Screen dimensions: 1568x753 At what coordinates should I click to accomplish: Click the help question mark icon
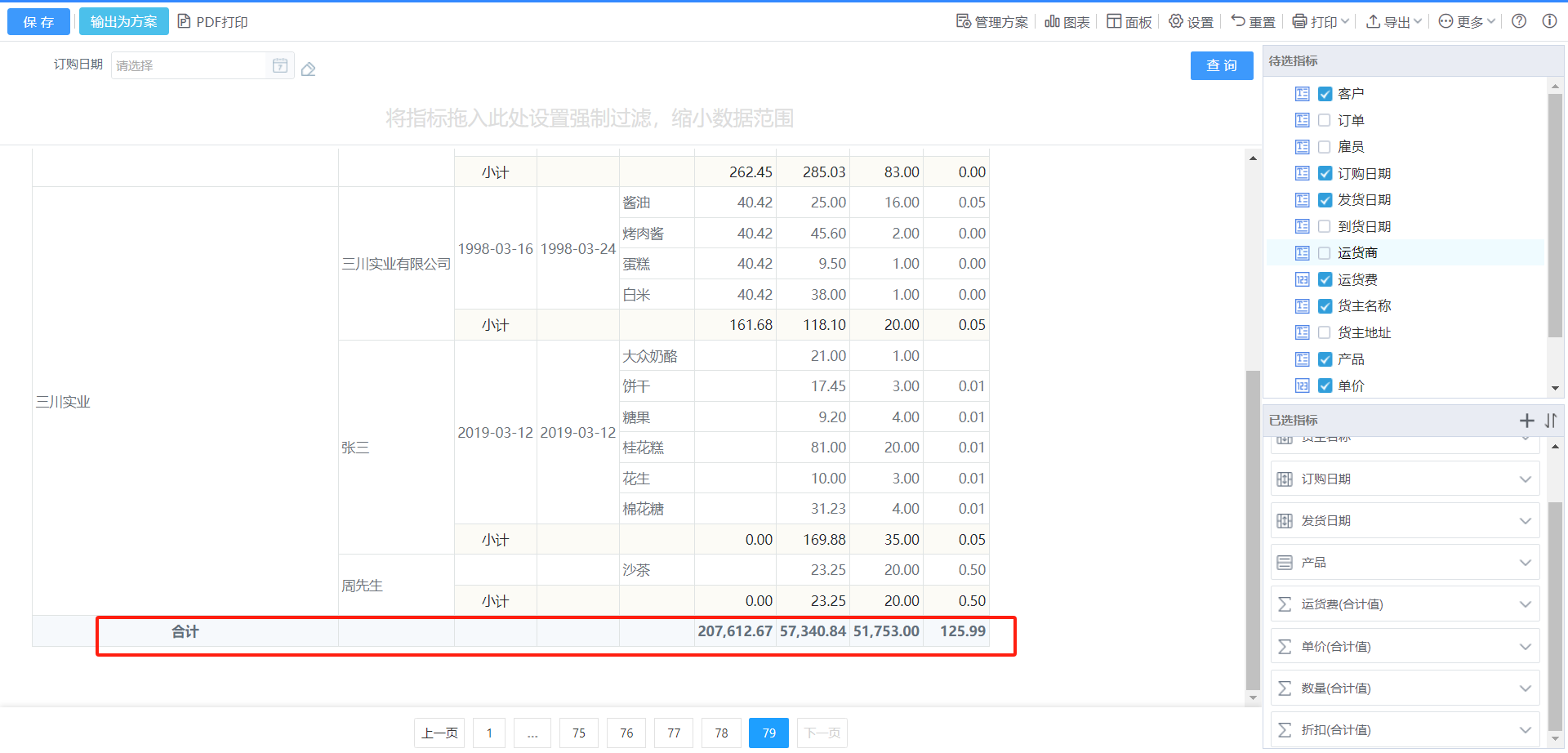1519,21
